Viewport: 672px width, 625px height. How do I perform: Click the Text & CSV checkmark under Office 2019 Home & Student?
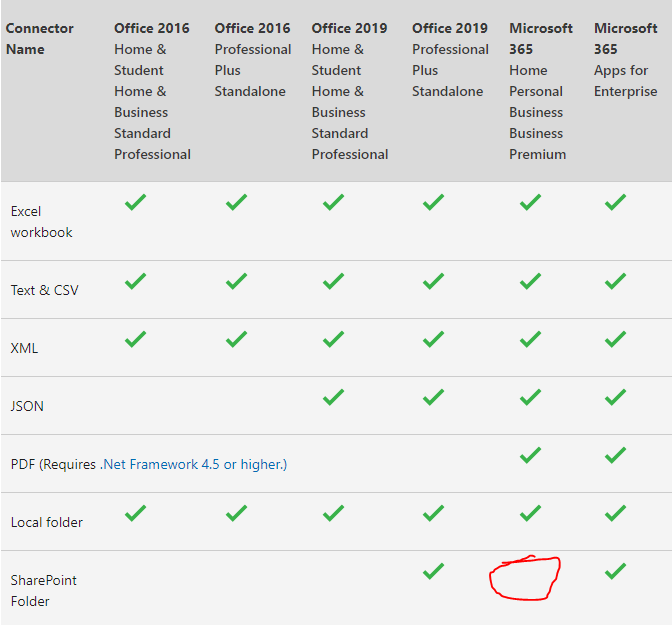(333, 281)
